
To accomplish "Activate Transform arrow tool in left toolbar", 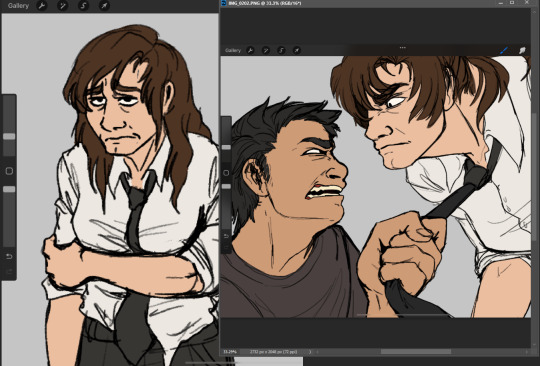I will 104,6.
